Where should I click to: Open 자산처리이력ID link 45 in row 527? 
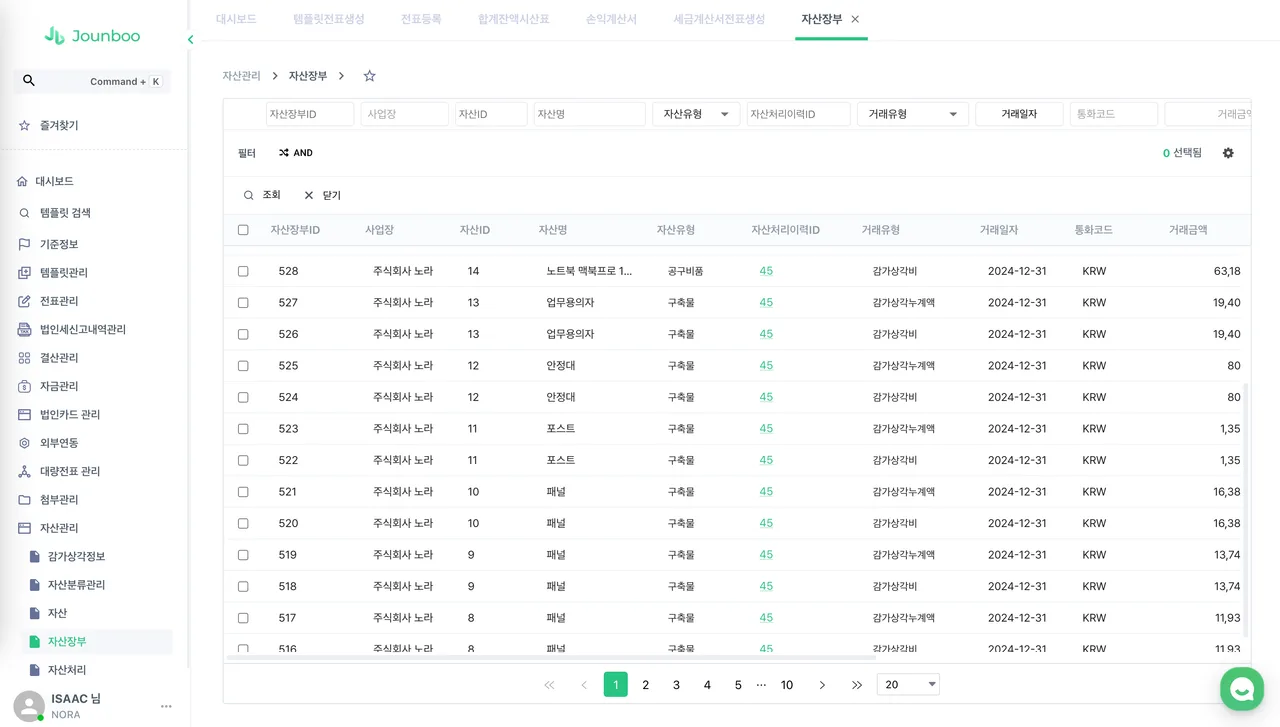click(x=766, y=303)
